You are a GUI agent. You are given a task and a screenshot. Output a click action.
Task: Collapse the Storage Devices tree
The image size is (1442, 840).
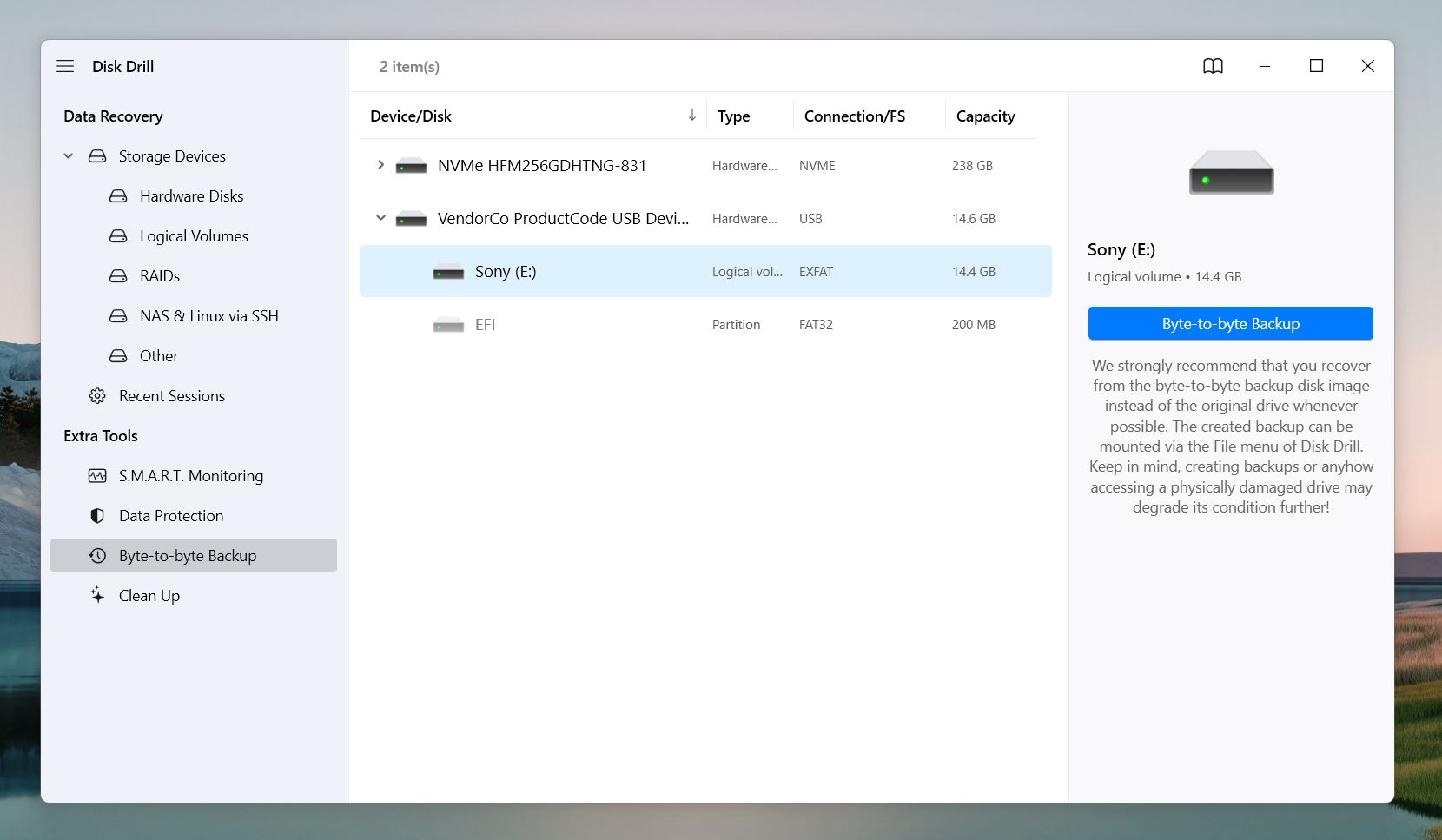(x=69, y=156)
